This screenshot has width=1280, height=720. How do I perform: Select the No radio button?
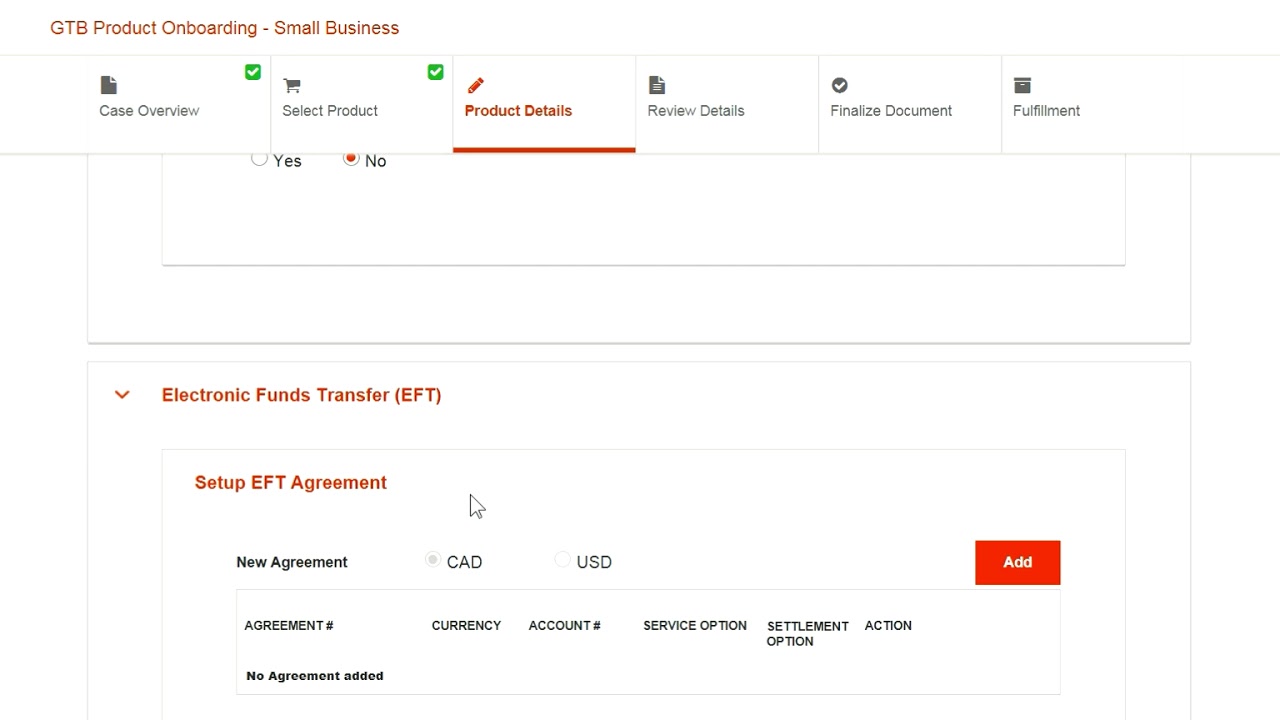(351, 159)
